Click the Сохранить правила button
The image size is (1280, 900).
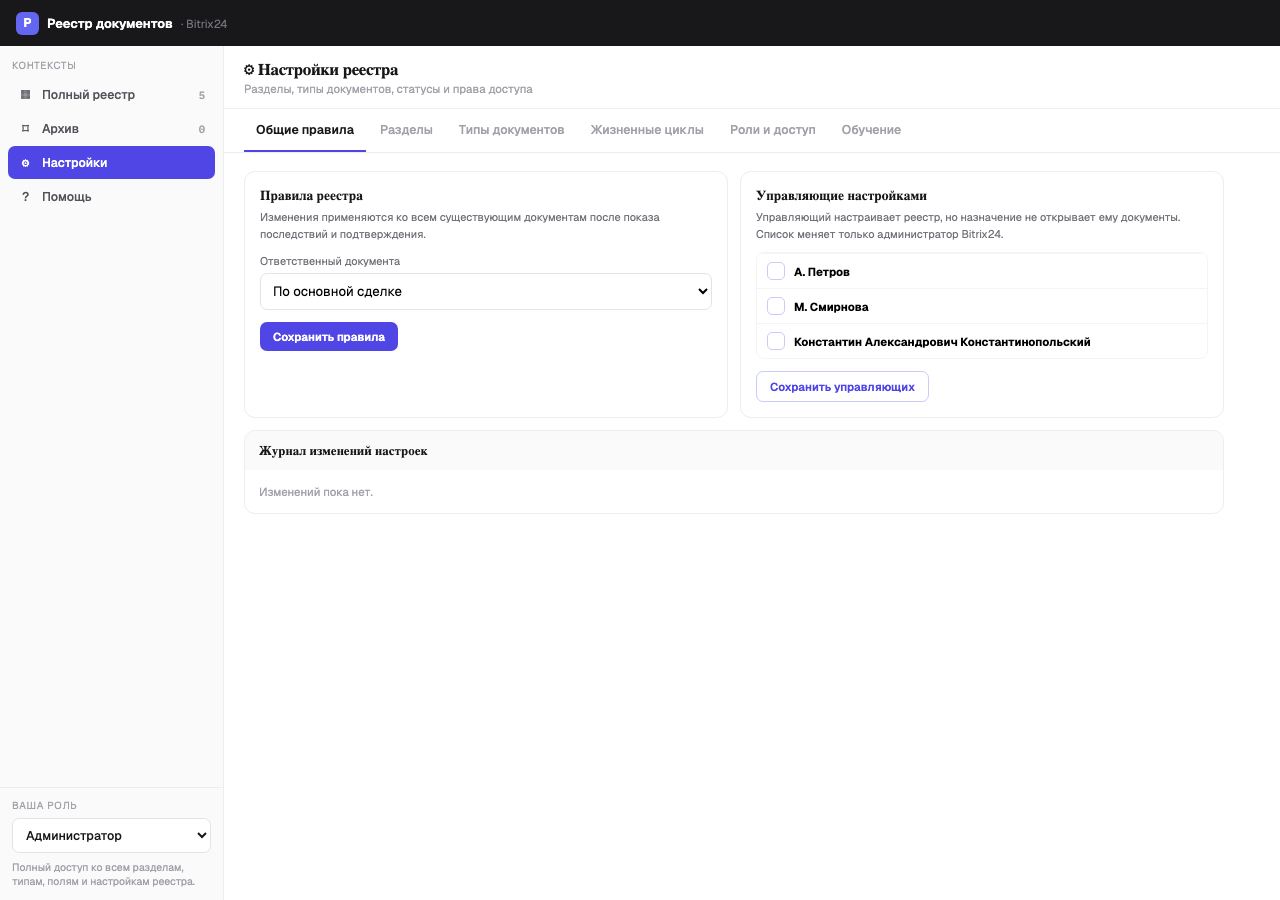click(329, 337)
